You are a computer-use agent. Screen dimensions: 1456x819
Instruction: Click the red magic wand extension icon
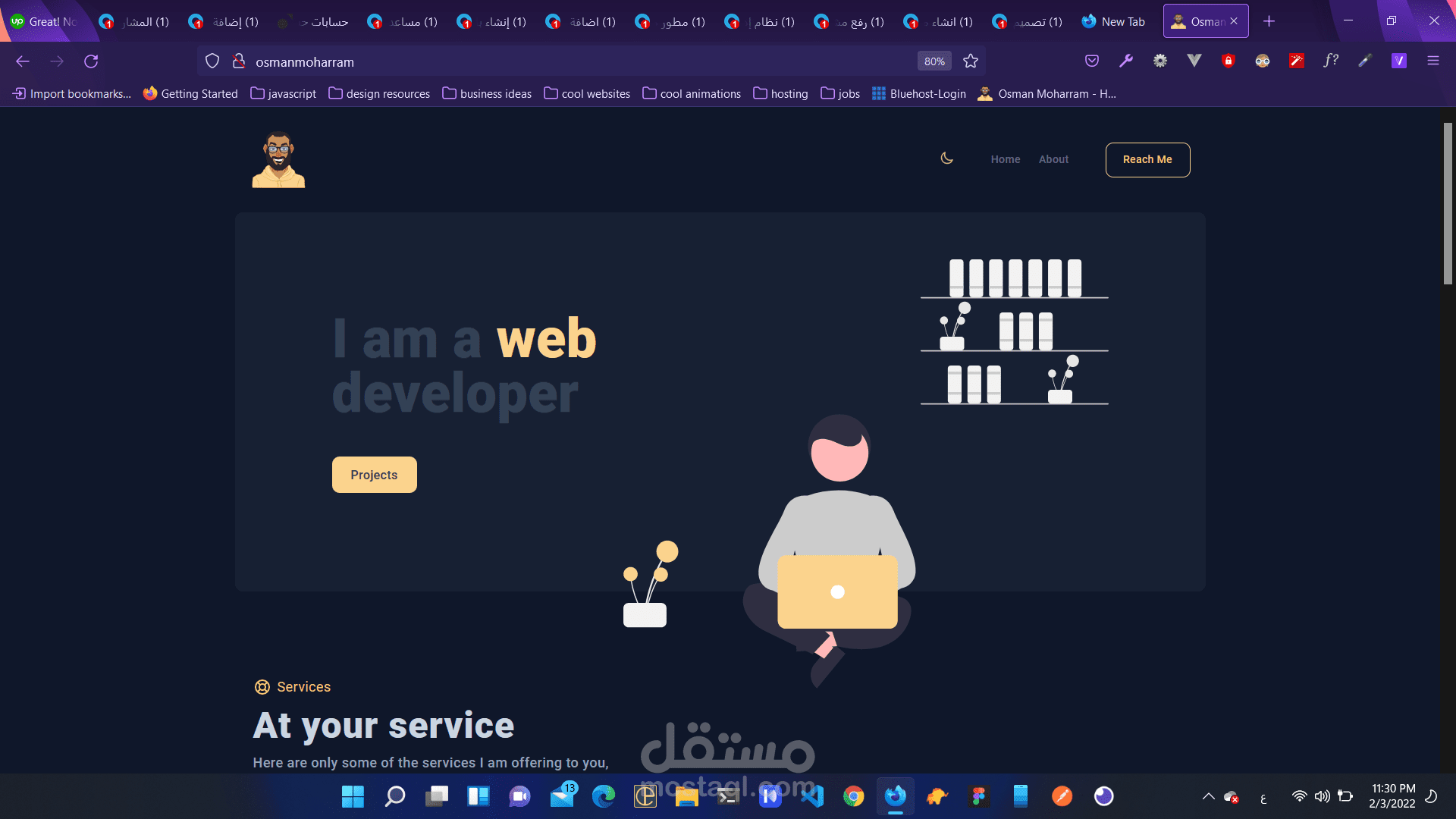click(1297, 61)
